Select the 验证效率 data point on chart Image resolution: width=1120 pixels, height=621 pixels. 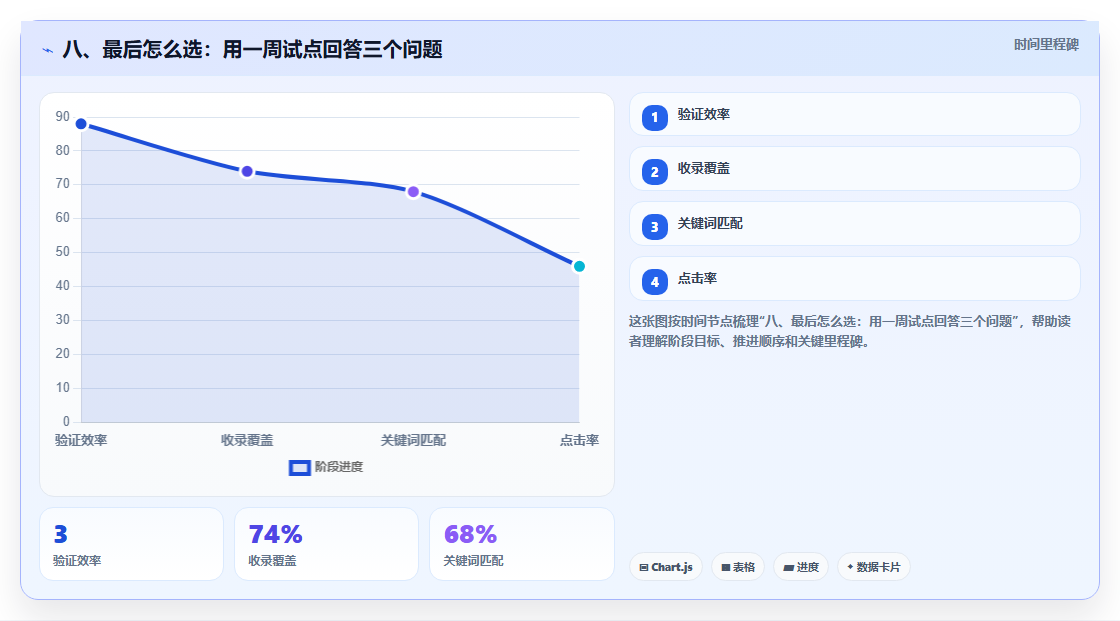pos(81,124)
